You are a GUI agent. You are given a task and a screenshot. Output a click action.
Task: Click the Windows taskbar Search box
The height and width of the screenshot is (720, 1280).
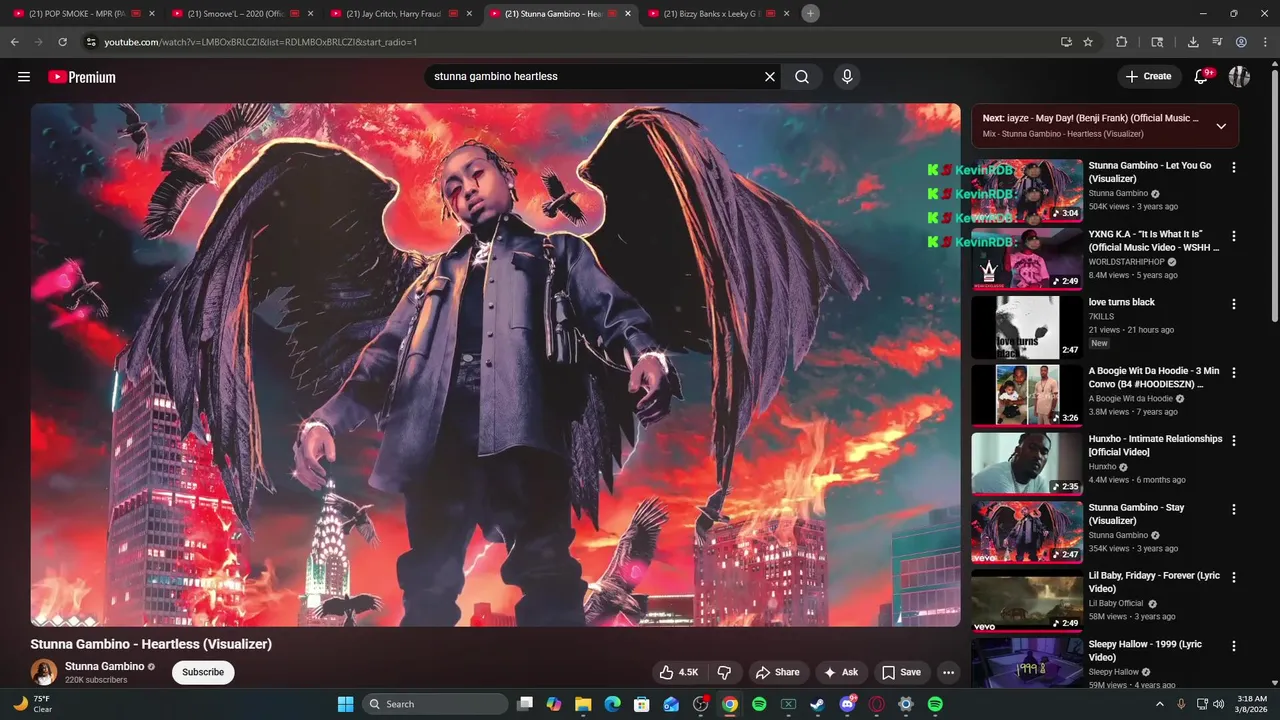pos(435,704)
